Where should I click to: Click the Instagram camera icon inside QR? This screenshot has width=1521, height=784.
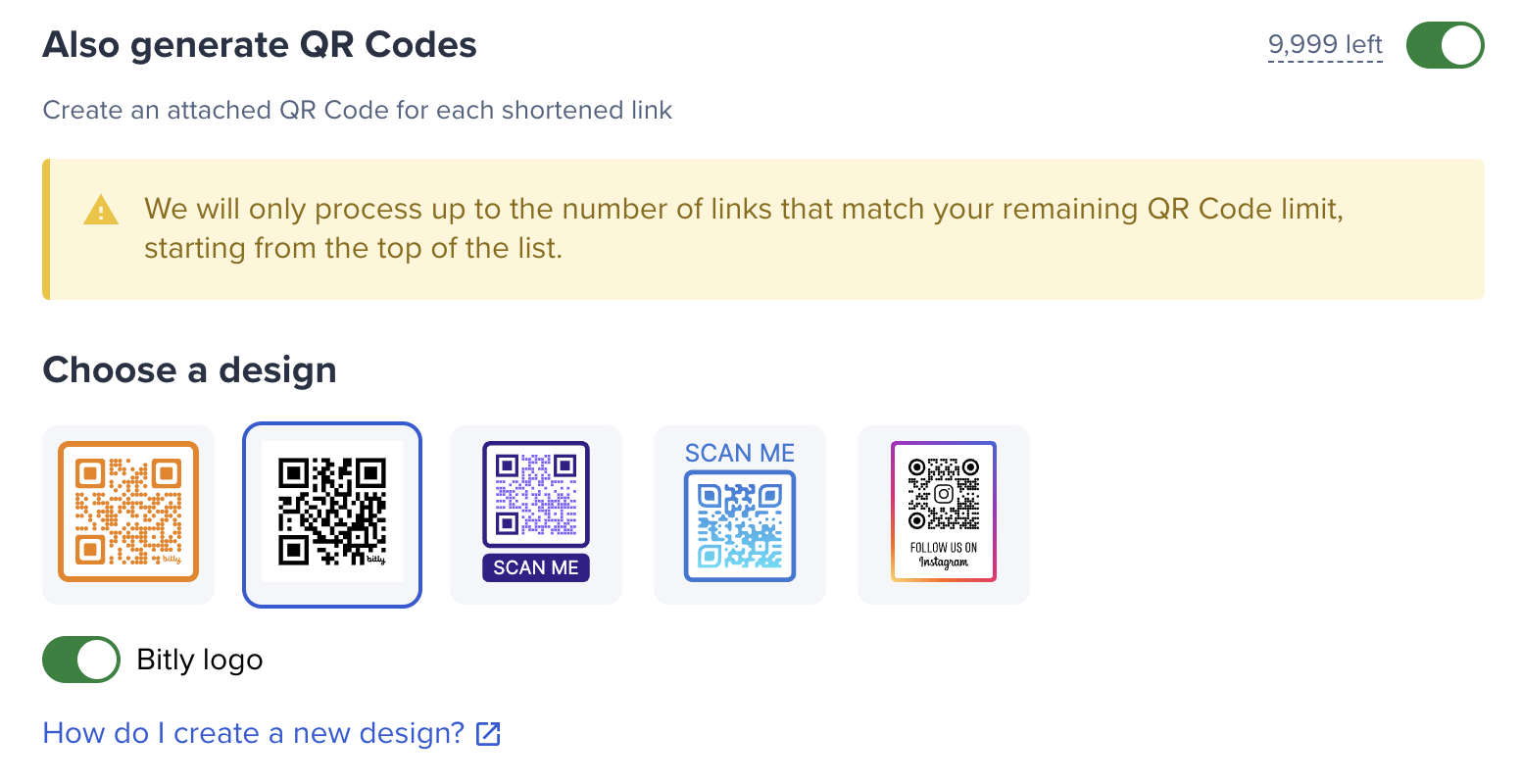point(944,494)
